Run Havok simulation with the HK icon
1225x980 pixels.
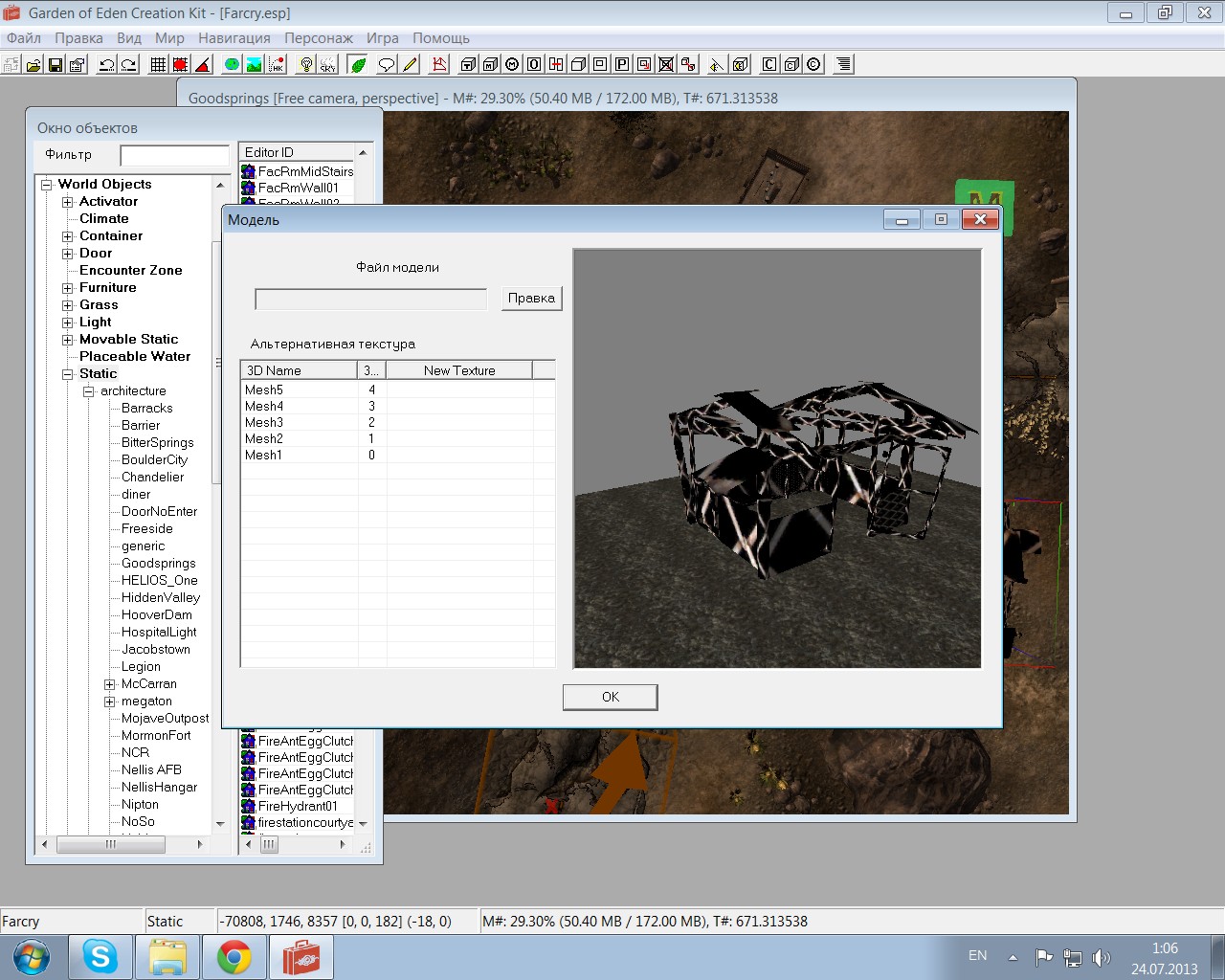coord(276,64)
